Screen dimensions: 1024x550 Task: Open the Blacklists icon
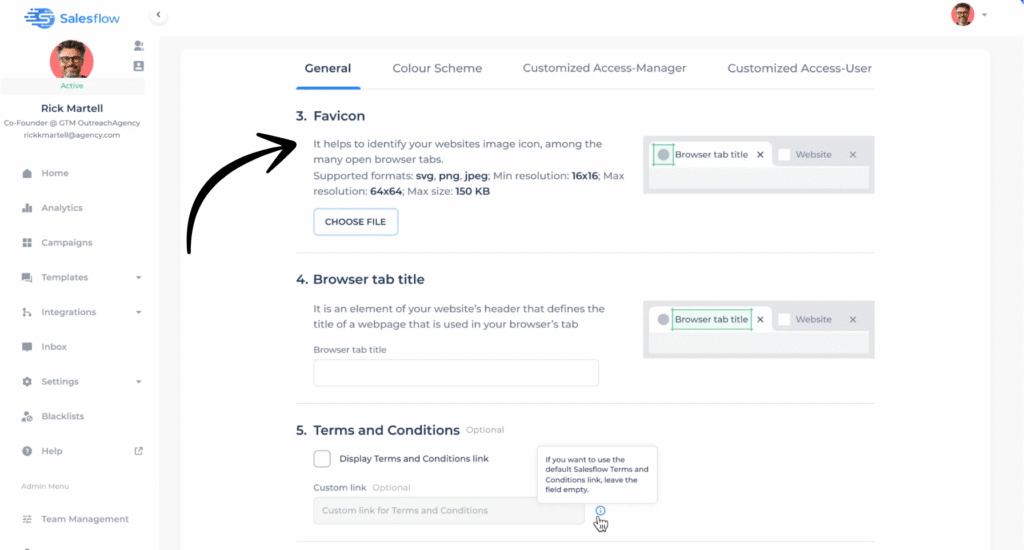[27, 416]
